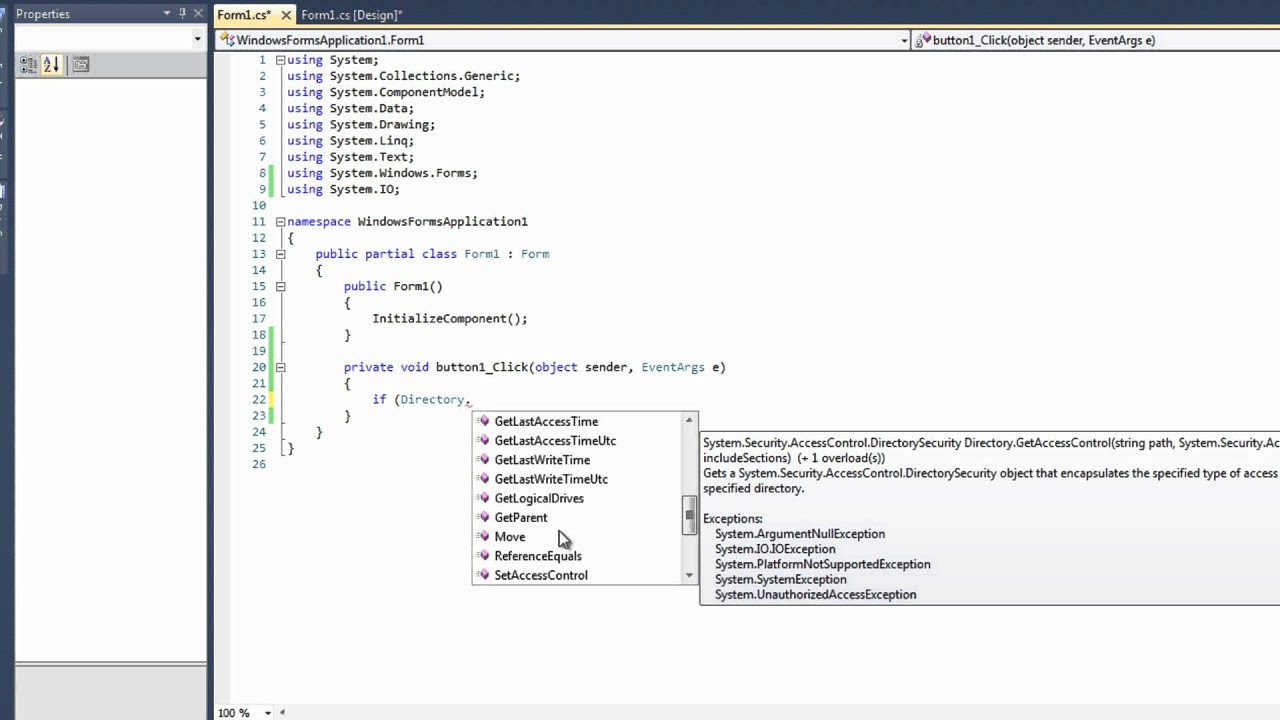Toggle Alphabetical sort in Properties panel
This screenshot has width=1280, height=720.
[52, 64]
